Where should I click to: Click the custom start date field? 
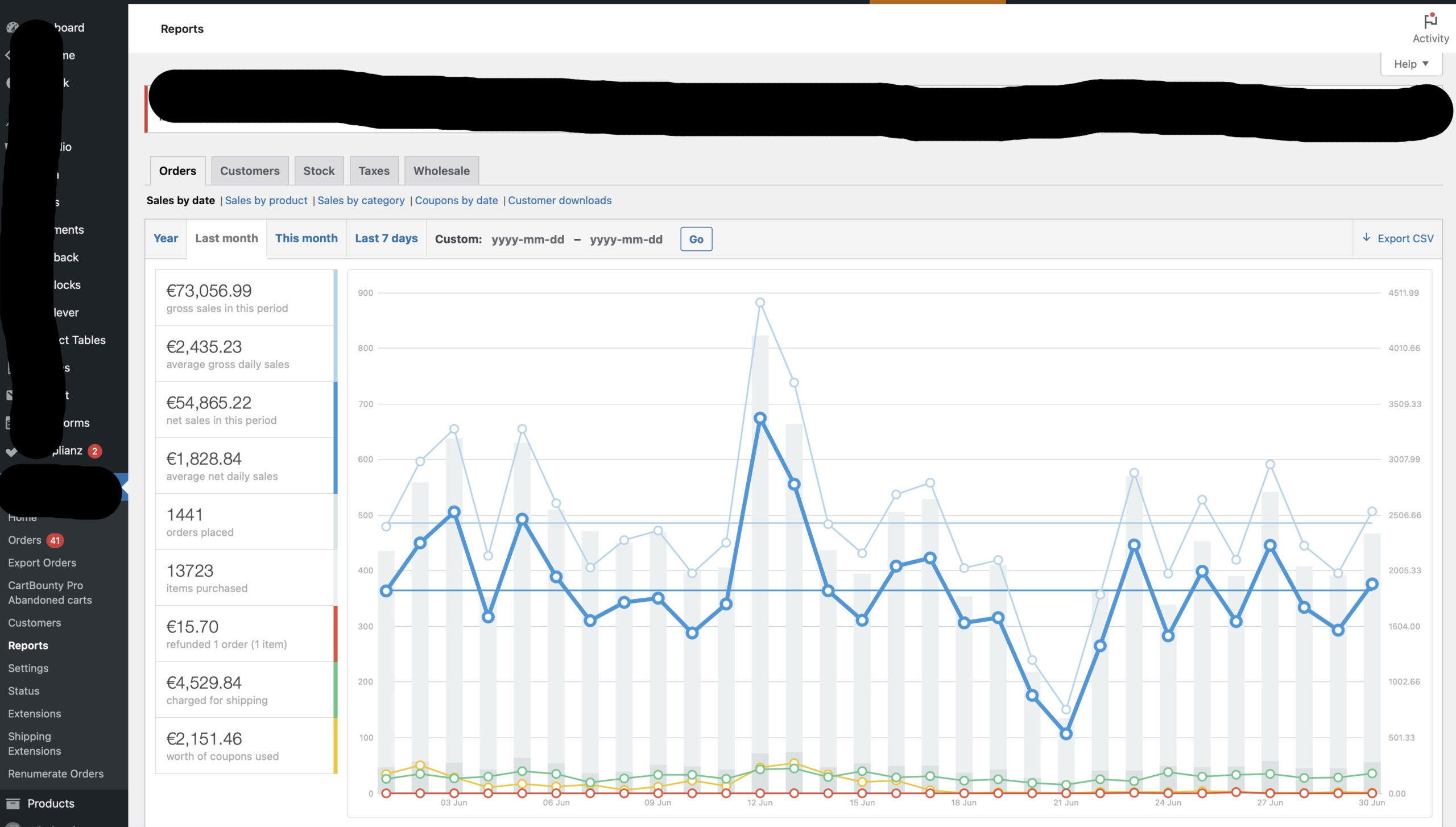click(x=527, y=239)
